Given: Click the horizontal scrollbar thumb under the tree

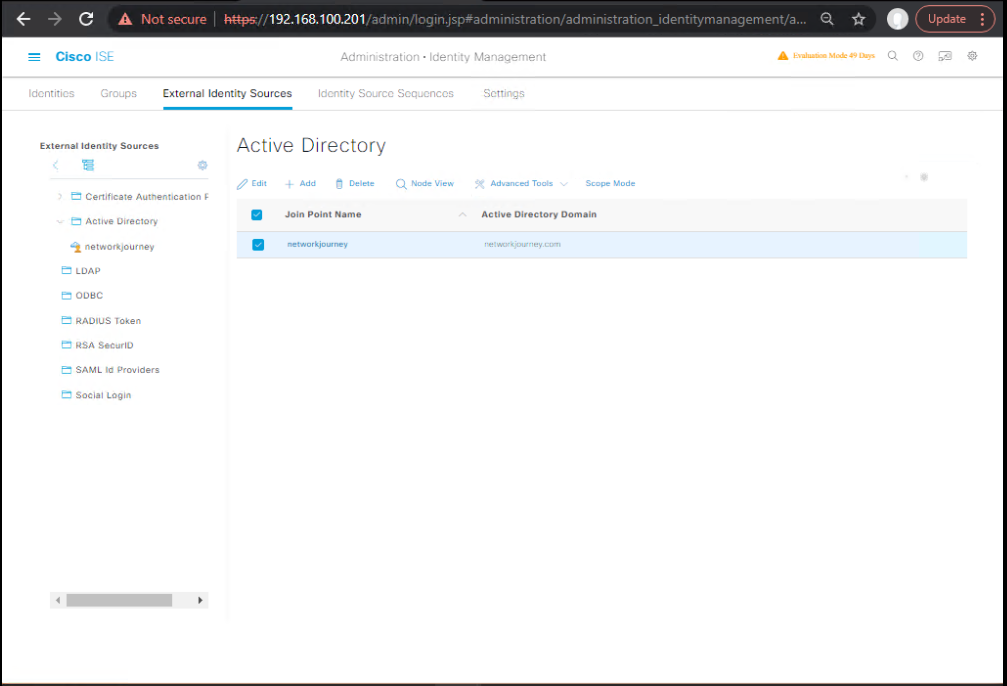Looking at the screenshot, I should [119, 600].
